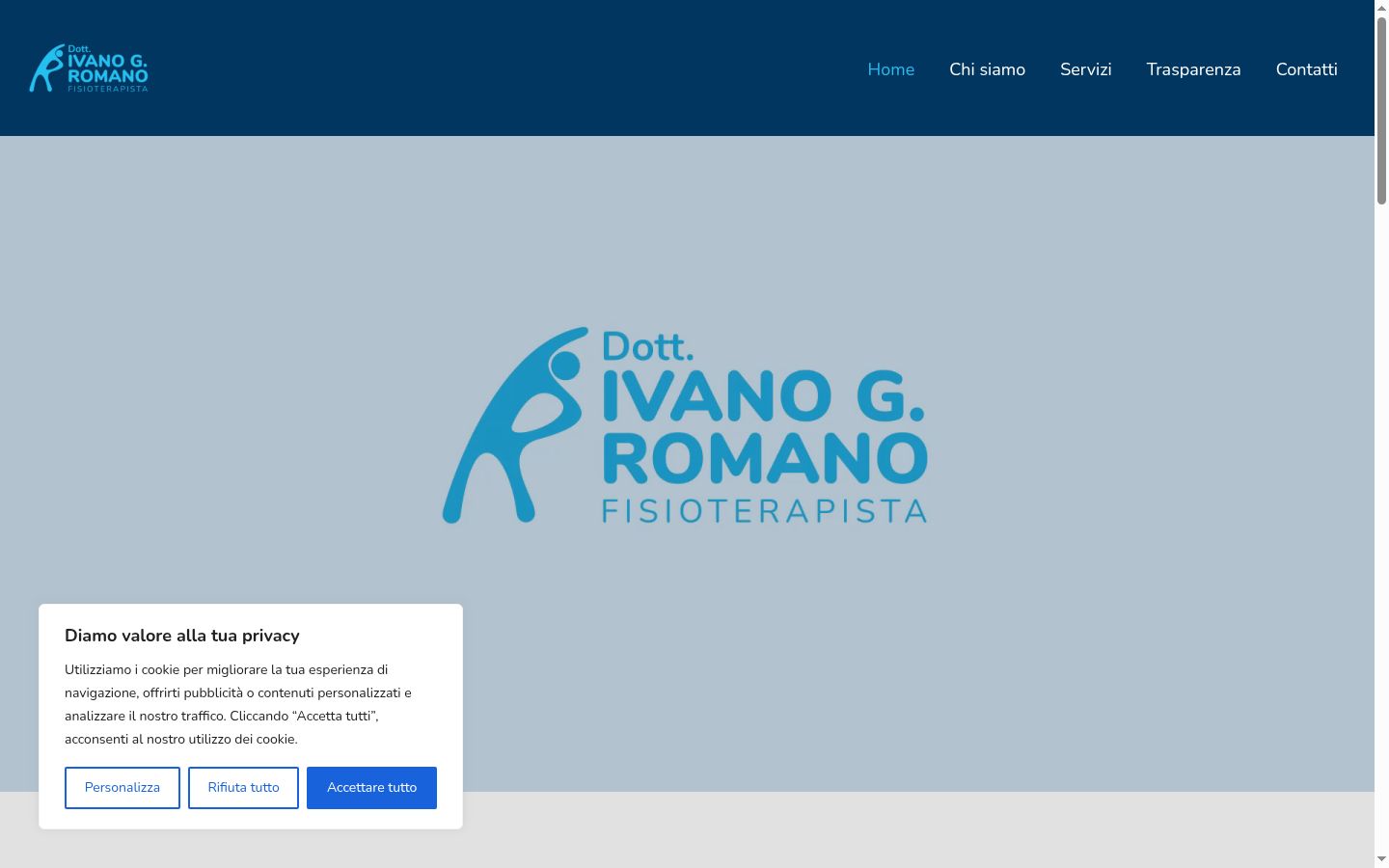Click the text "Utilizziamo i cookie per migliorare"
Viewport: 1389px width, 868px height.
[x=166, y=669]
